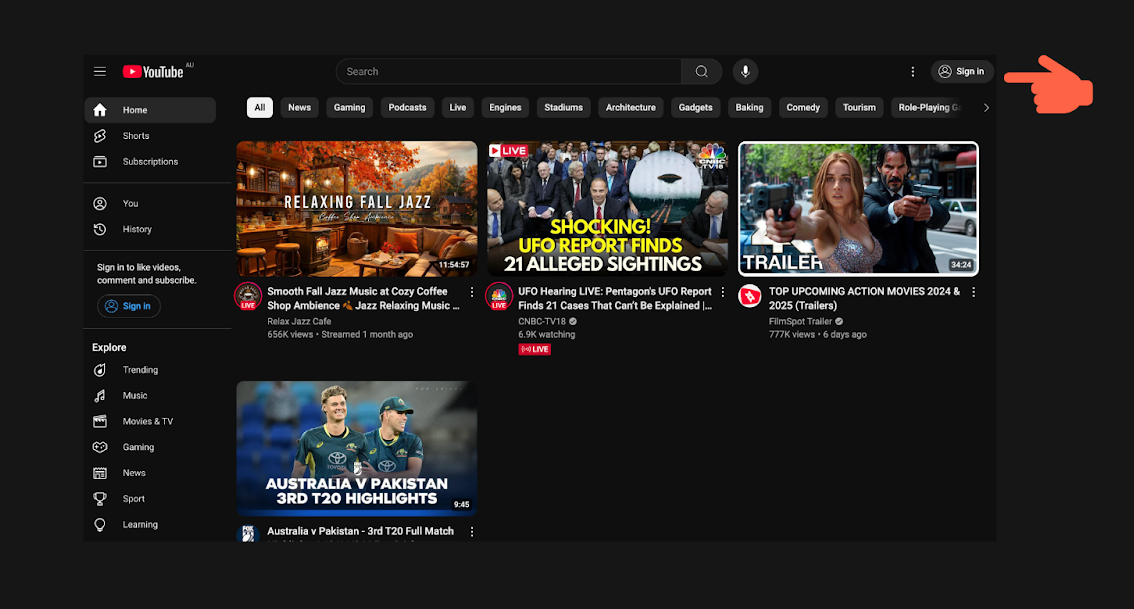
Task: Click the Sign in button in the top bar
Action: pyautogui.click(x=962, y=71)
